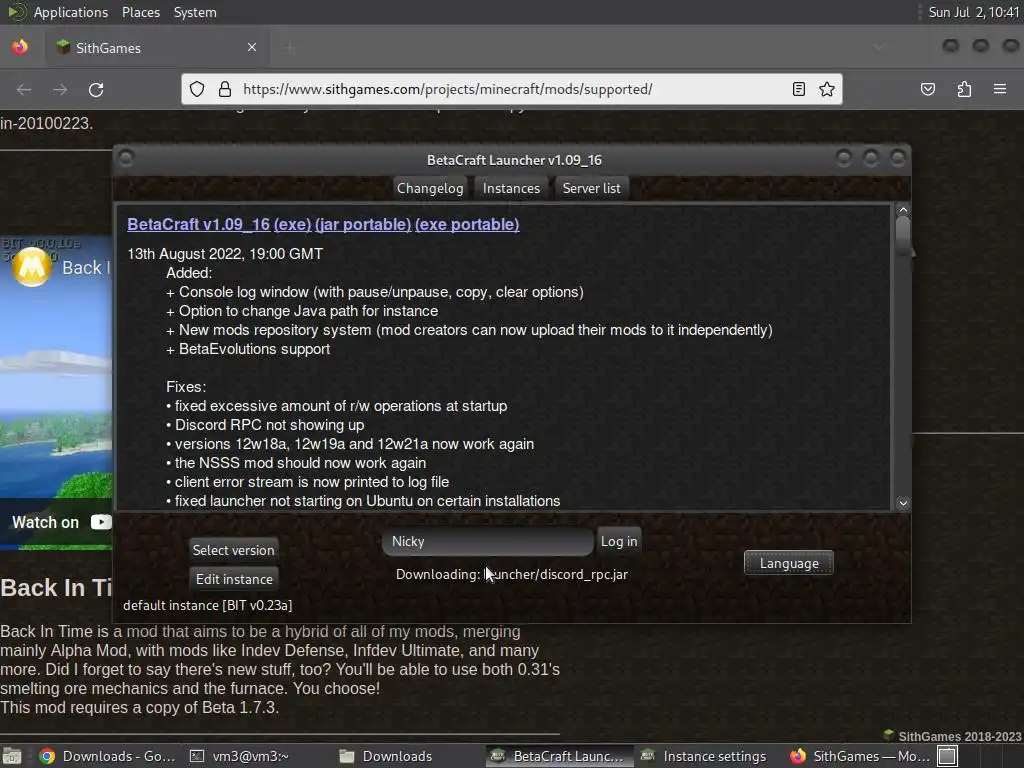Click the Edit instance button
Viewport: 1024px width, 768px height.
click(234, 579)
